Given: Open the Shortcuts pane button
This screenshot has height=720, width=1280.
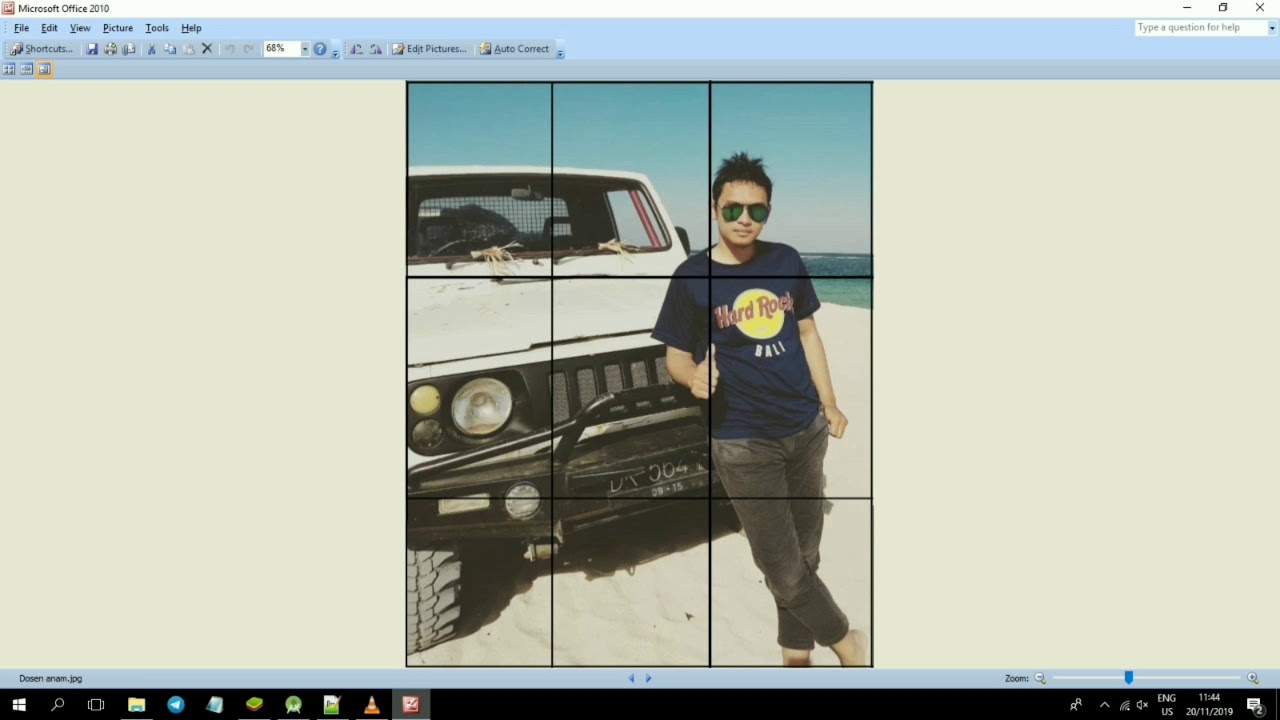Looking at the screenshot, I should (x=41, y=49).
